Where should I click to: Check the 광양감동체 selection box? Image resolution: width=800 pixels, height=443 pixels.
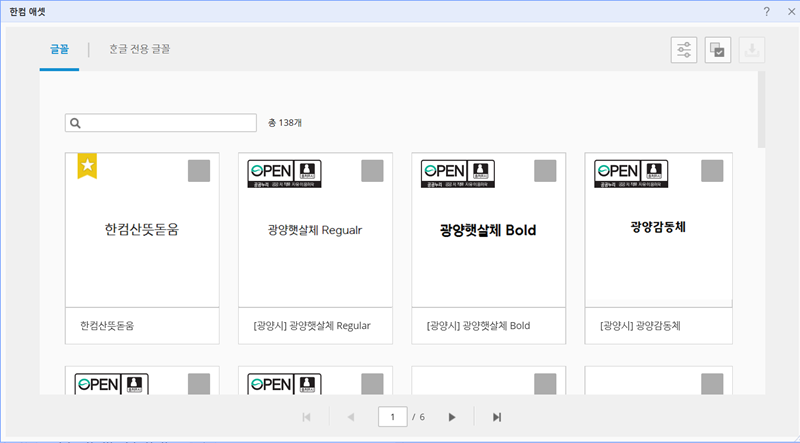(712, 171)
